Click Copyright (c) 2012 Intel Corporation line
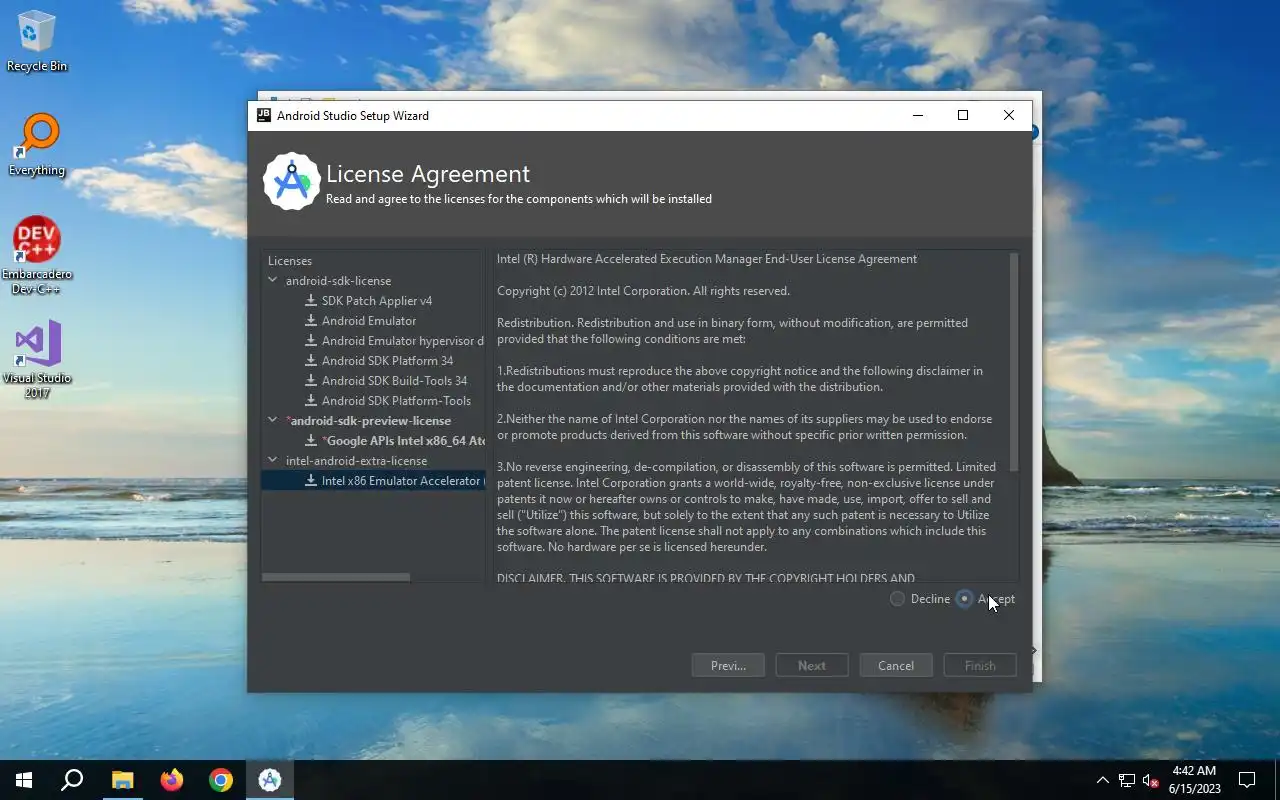The height and width of the screenshot is (800, 1280). [x=643, y=291]
